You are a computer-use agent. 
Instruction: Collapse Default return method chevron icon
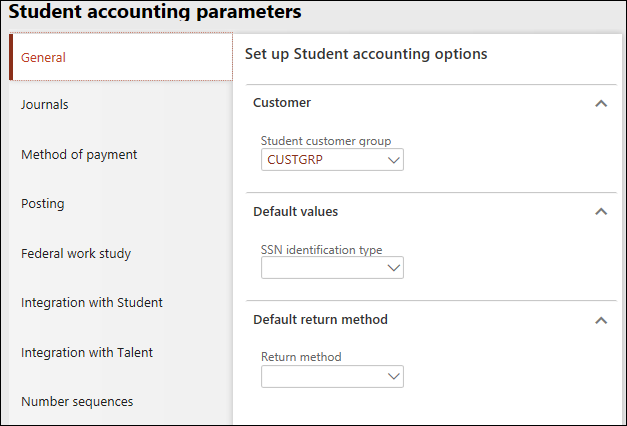[x=600, y=320]
